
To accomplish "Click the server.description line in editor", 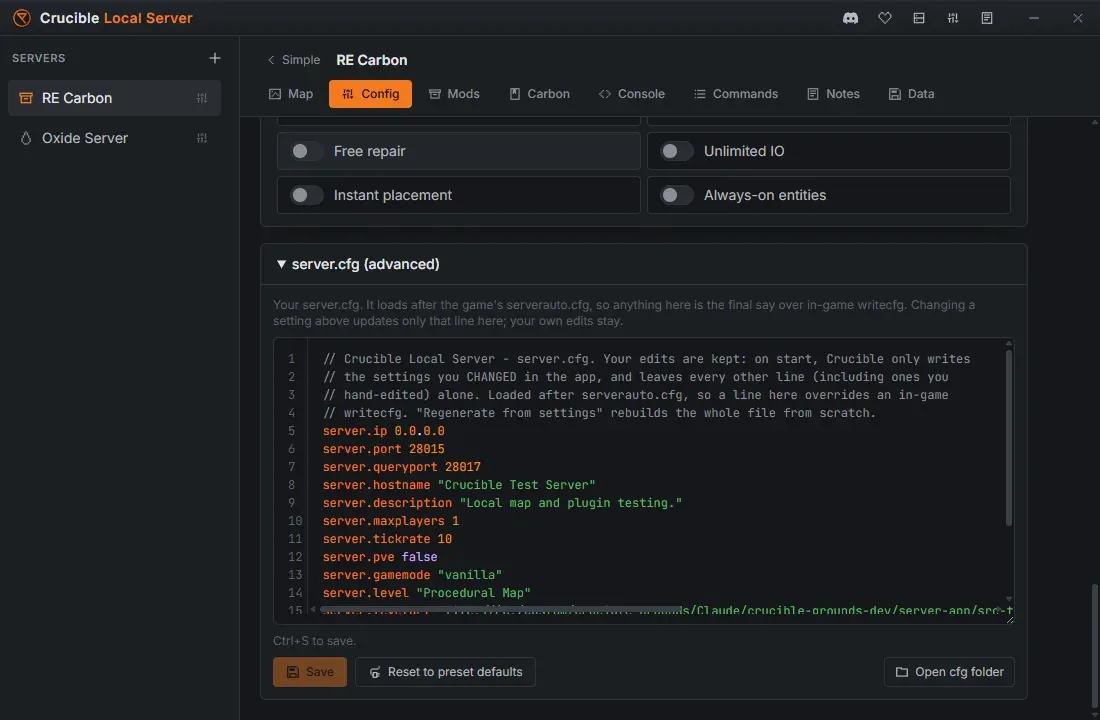I will (502, 503).
